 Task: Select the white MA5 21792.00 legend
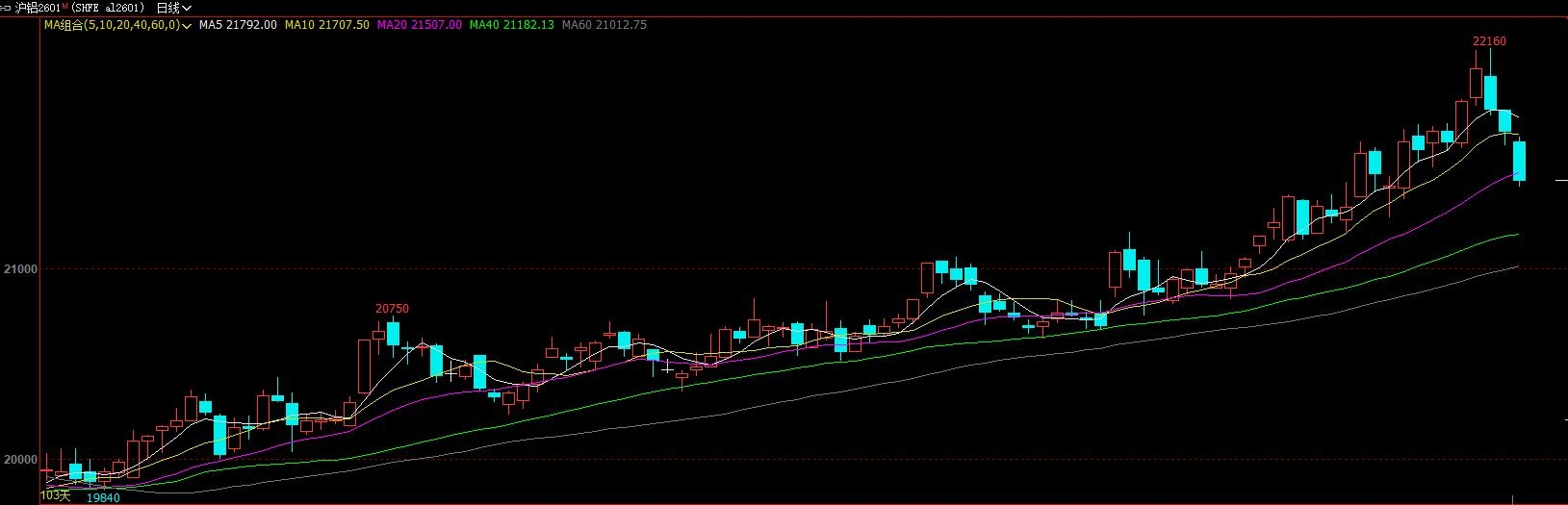238,25
